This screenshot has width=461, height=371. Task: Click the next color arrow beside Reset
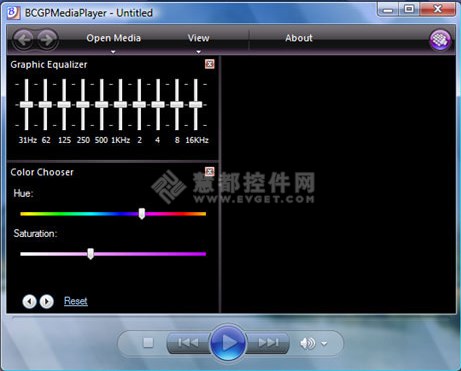pyautogui.click(x=47, y=301)
